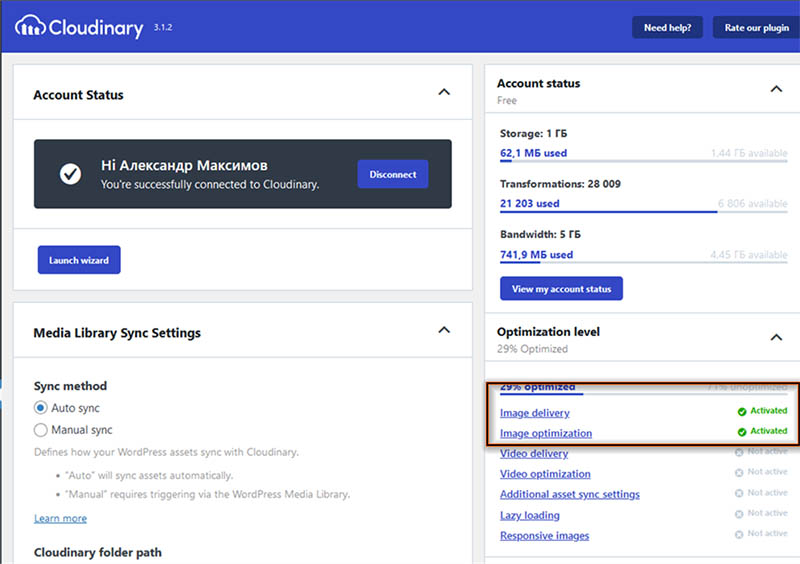Image resolution: width=800 pixels, height=564 pixels.
Task: Click the Disconnect button
Action: point(393,174)
